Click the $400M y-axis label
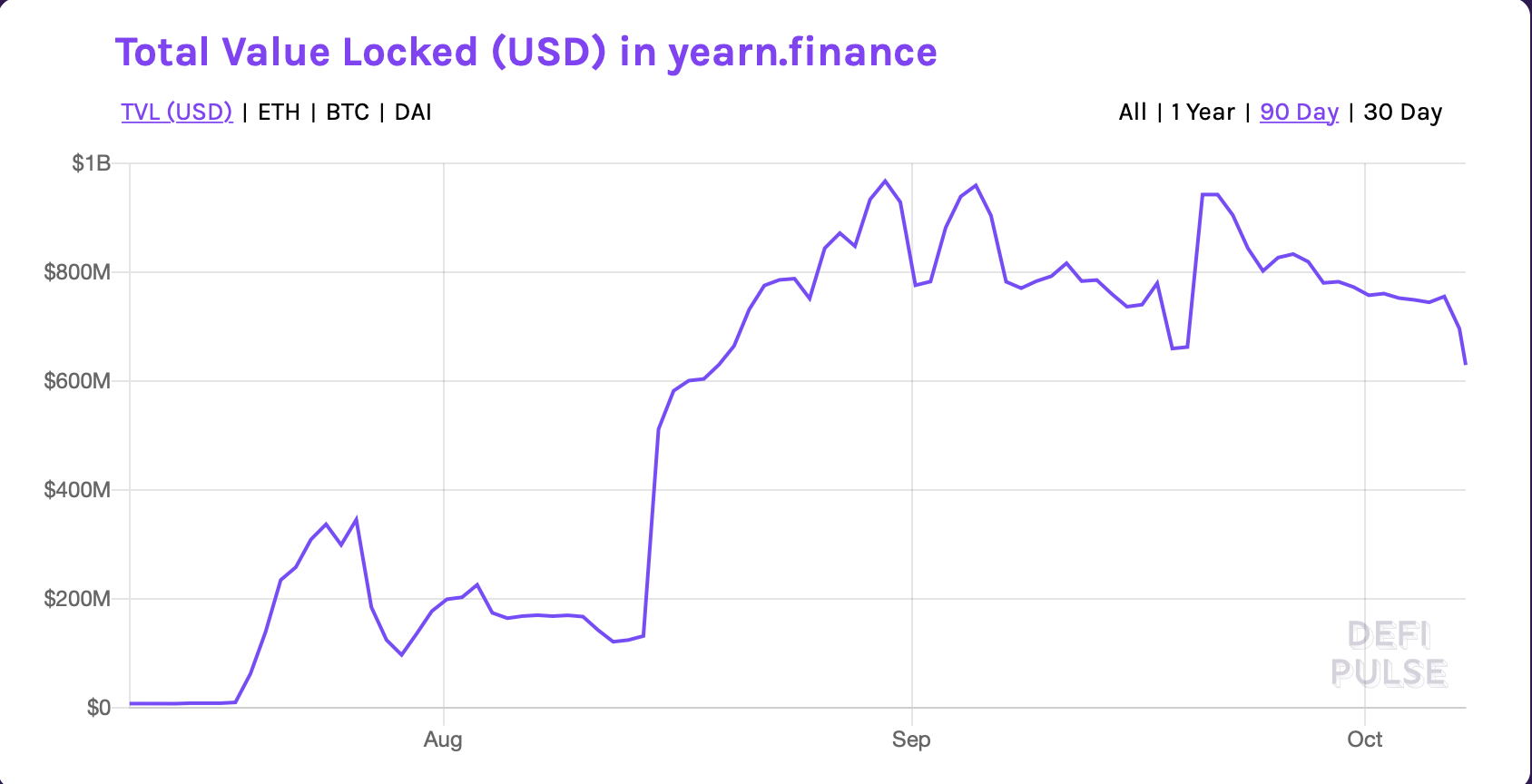The height and width of the screenshot is (784, 1532). pos(77,490)
